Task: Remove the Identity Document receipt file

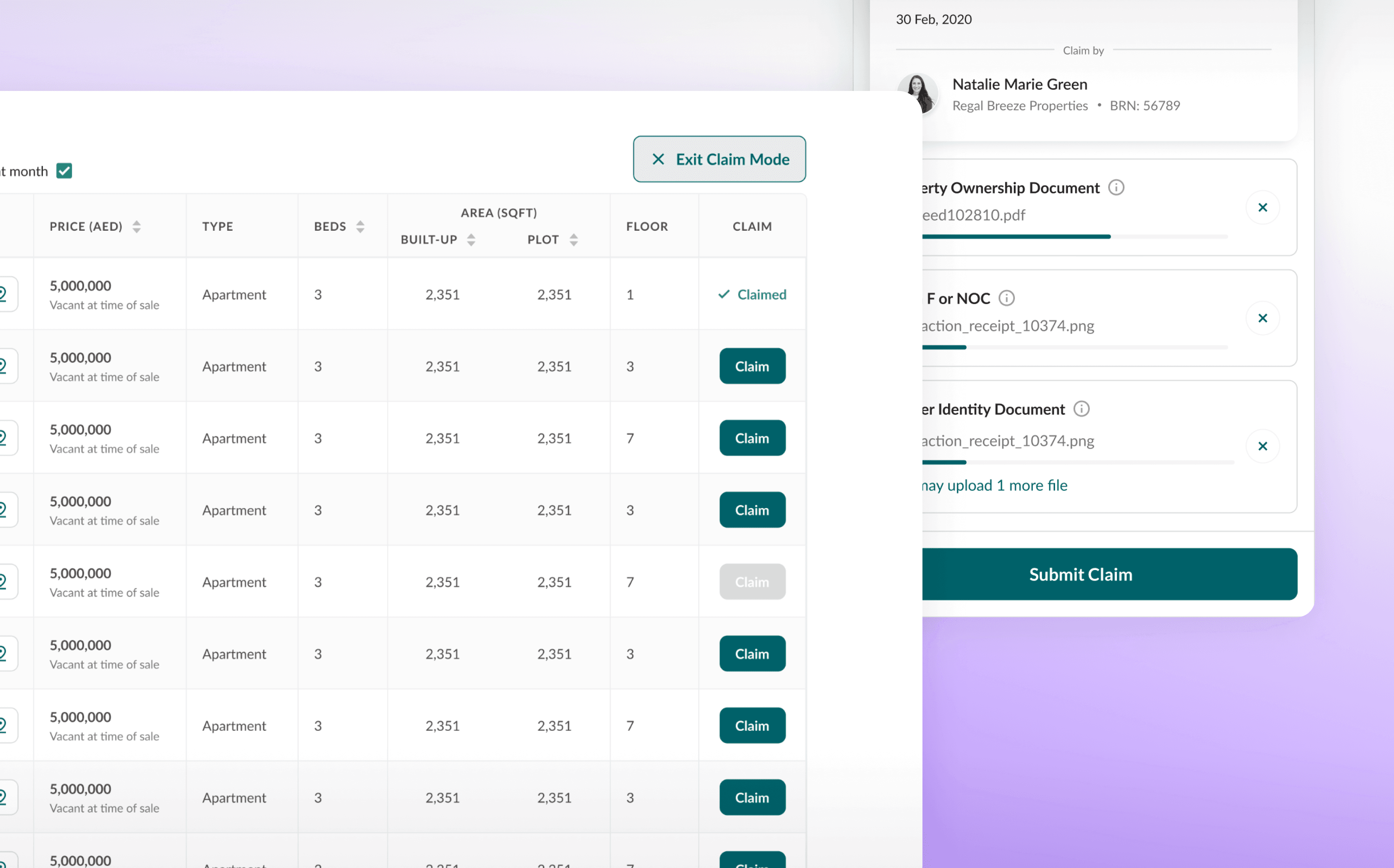Action: click(1262, 446)
